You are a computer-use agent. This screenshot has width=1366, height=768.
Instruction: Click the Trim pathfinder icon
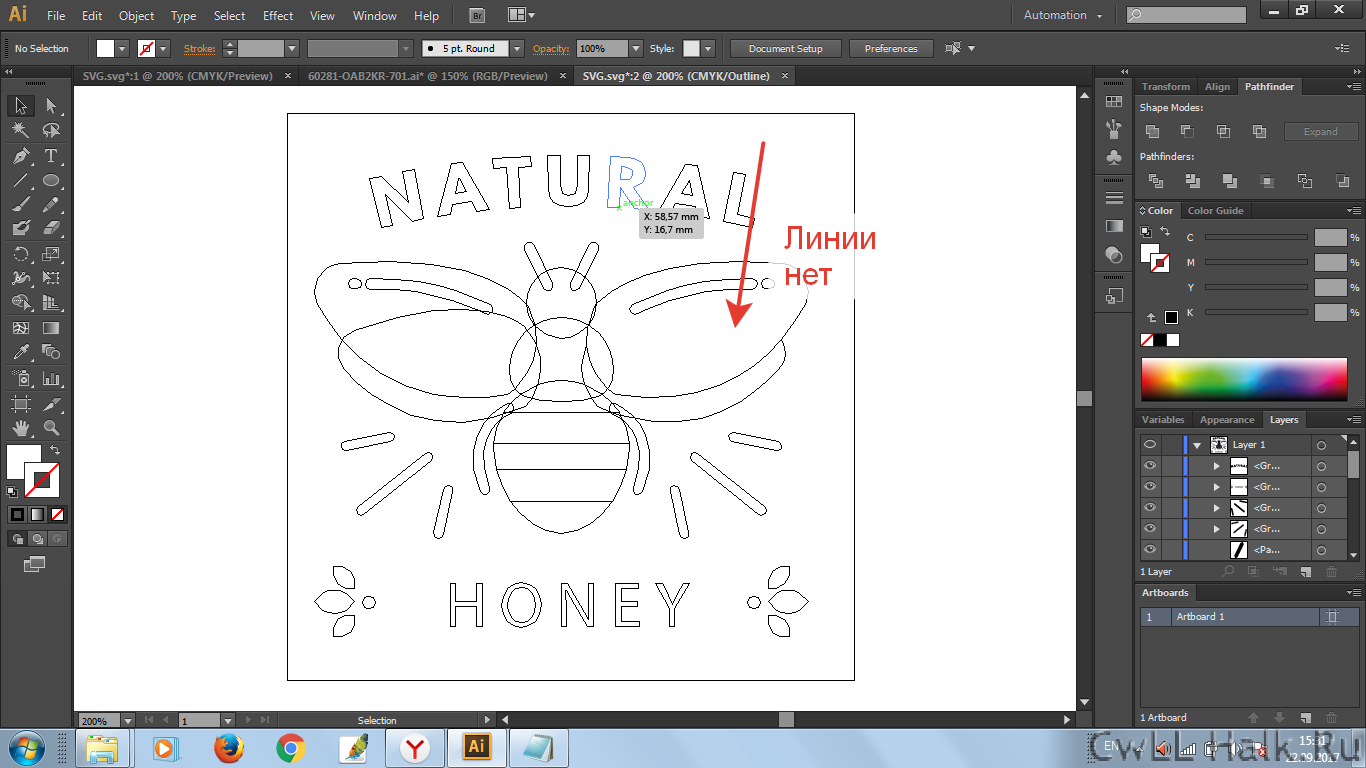coord(1192,181)
